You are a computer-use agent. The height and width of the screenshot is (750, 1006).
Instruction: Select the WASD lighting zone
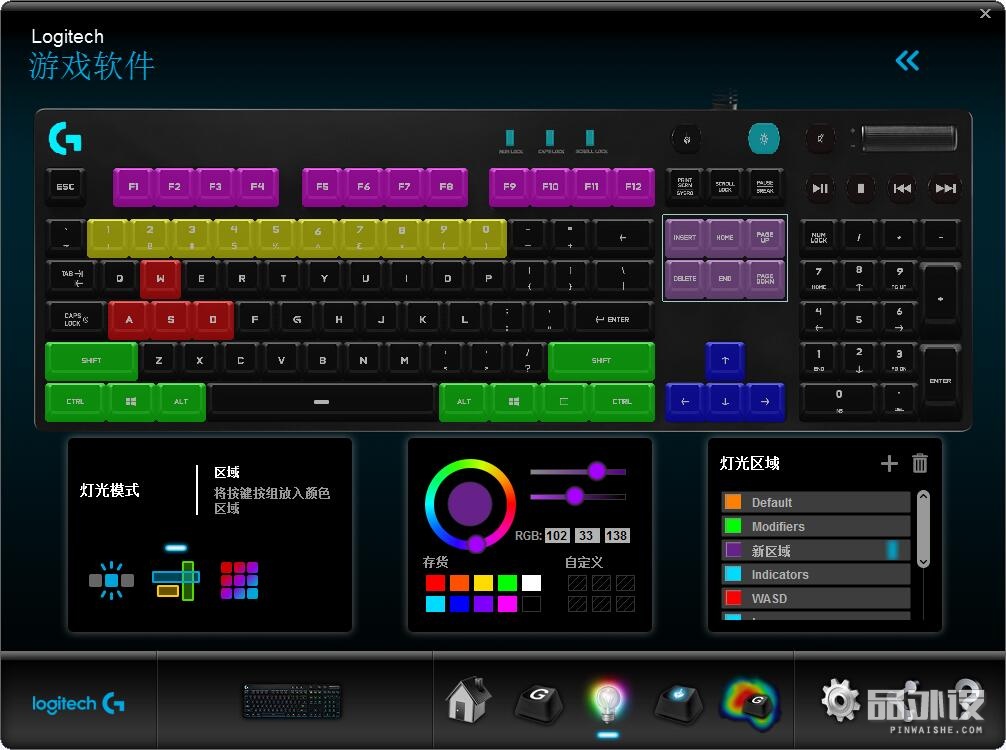point(815,598)
